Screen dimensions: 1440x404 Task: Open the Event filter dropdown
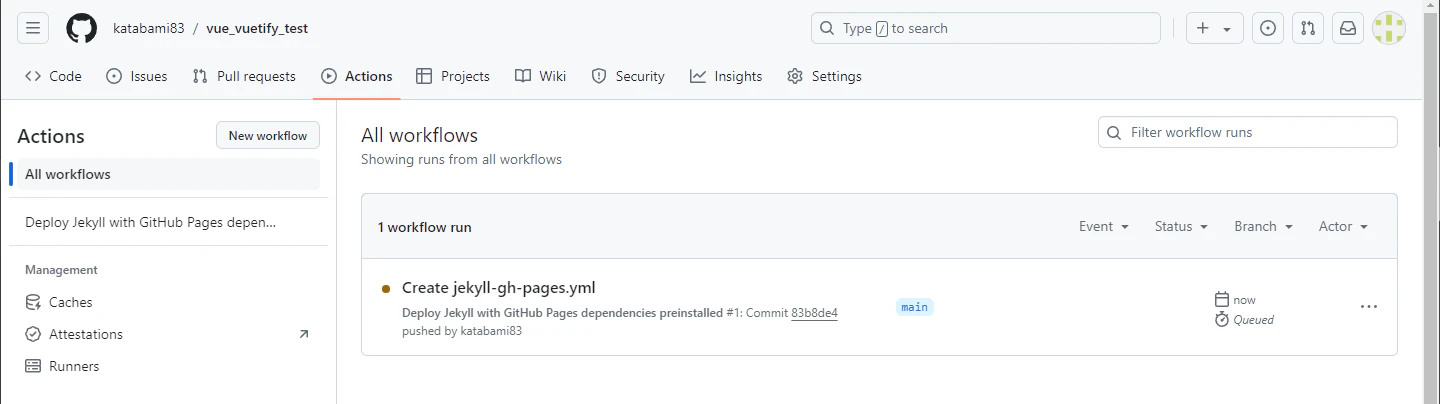click(x=1104, y=227)
